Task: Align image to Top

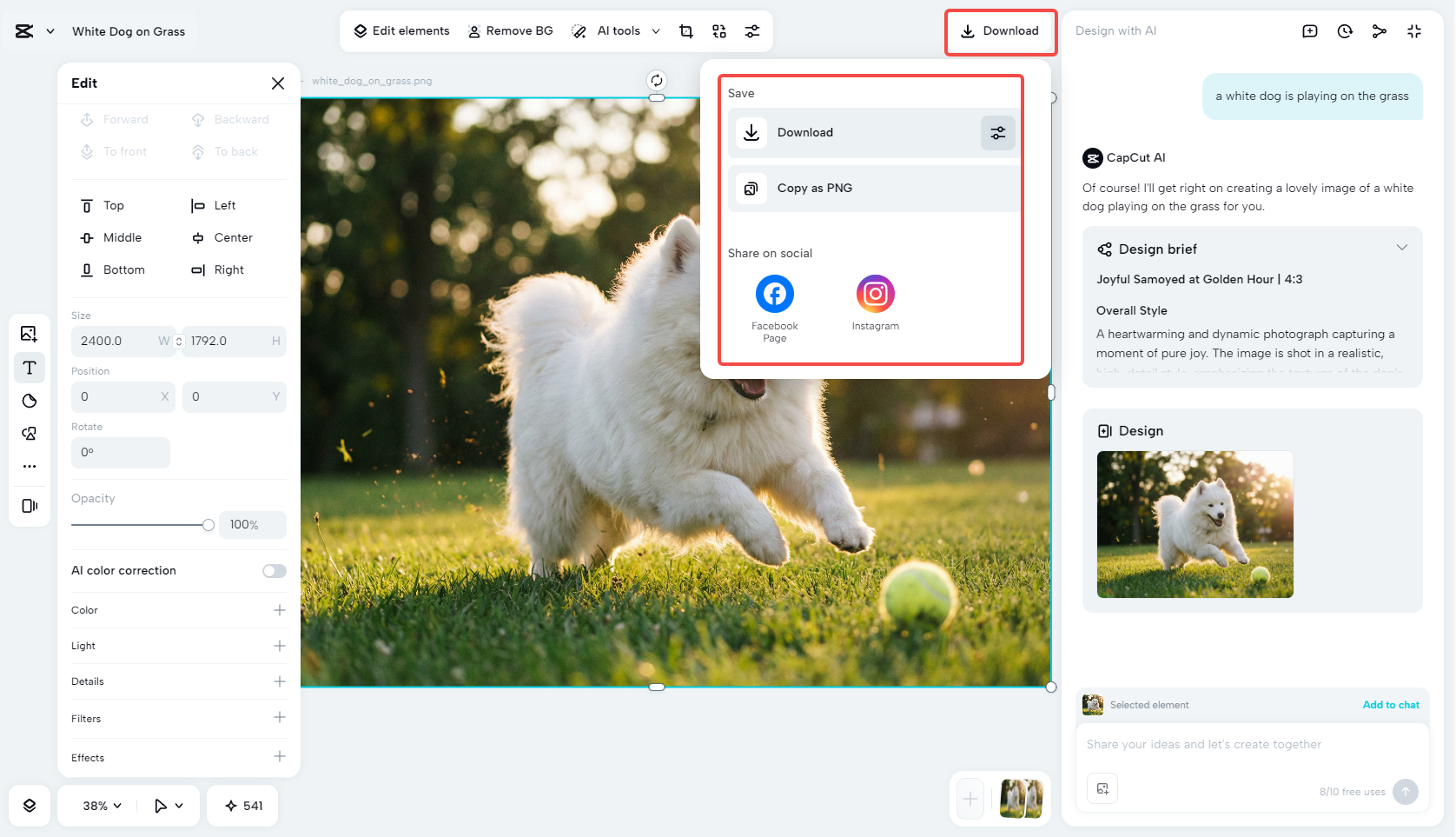Action: coord(103,206)
